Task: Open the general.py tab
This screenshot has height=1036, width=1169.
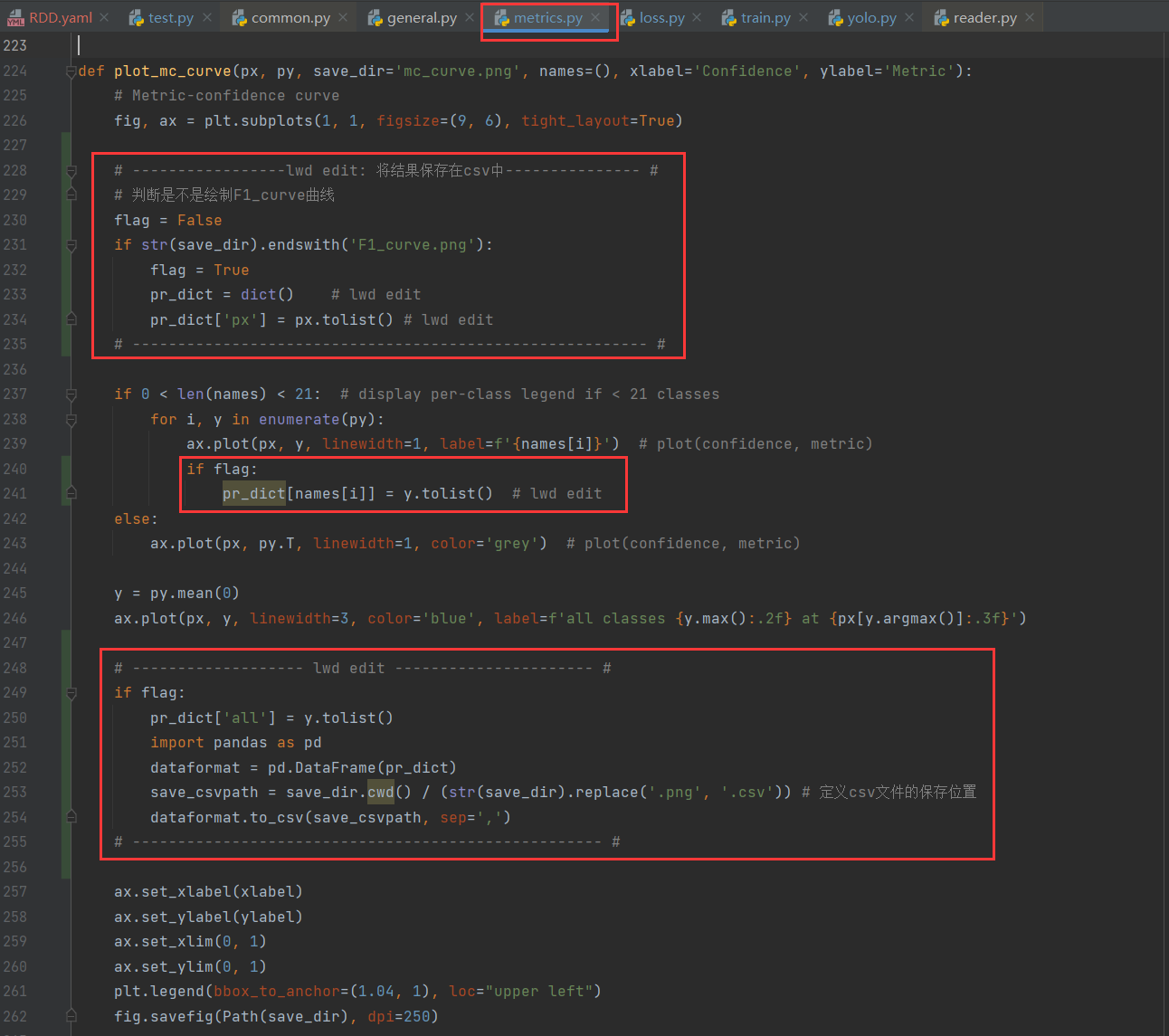Action: click(422, 18)
